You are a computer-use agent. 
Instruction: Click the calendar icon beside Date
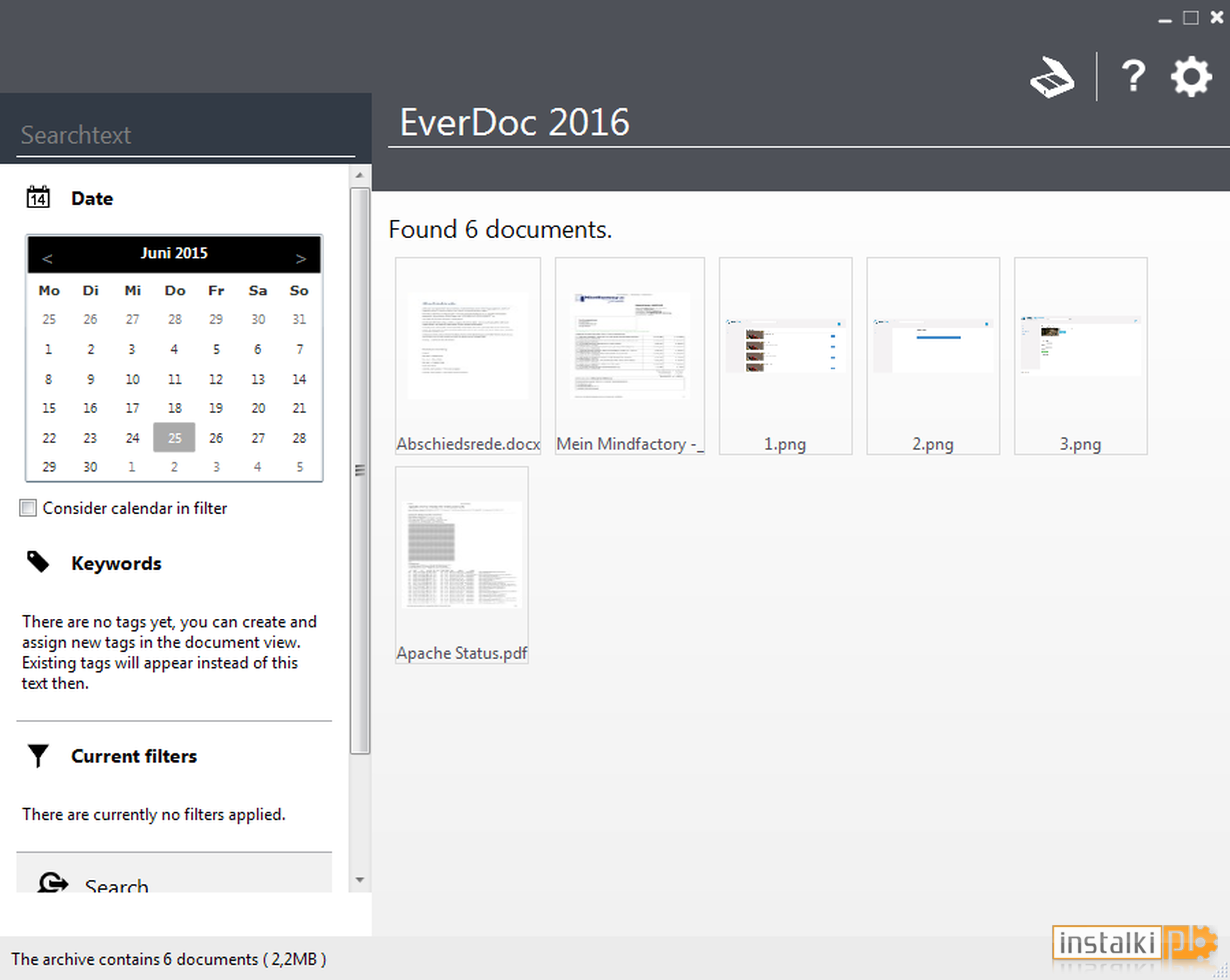point(38,197)
